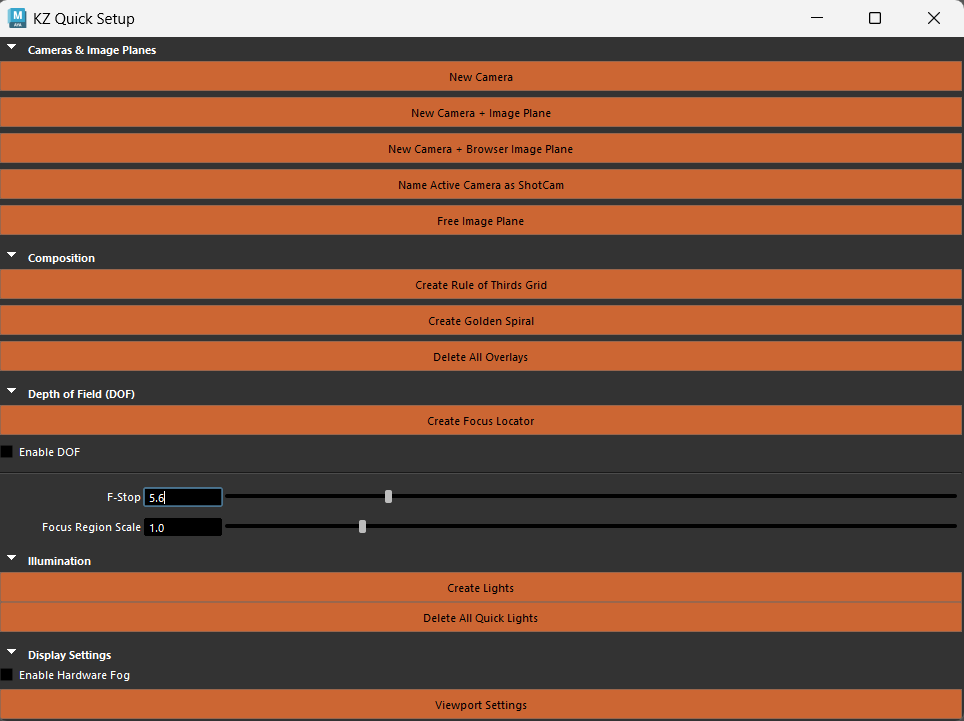Delete All Overlays
Screen dimensions: 964x721
tap(481, 356)
